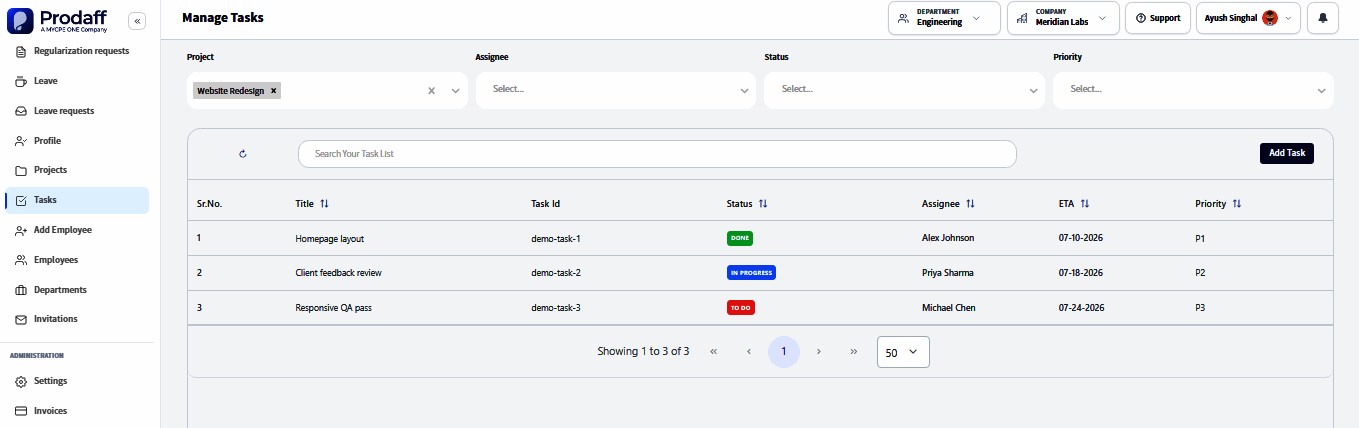Open the Engineering department selector
Viewport: 1359px width, 428px height.
coord(944,18)
